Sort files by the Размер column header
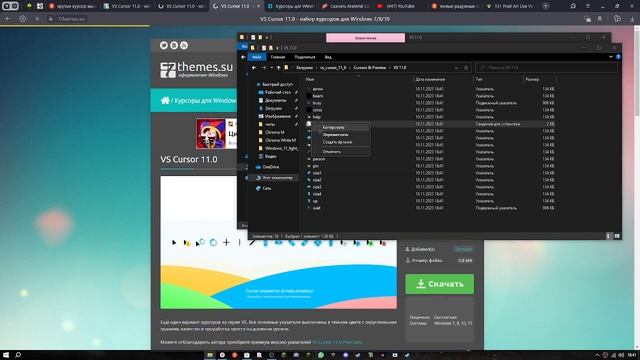640x360 pixels. [x=532, y=79]
